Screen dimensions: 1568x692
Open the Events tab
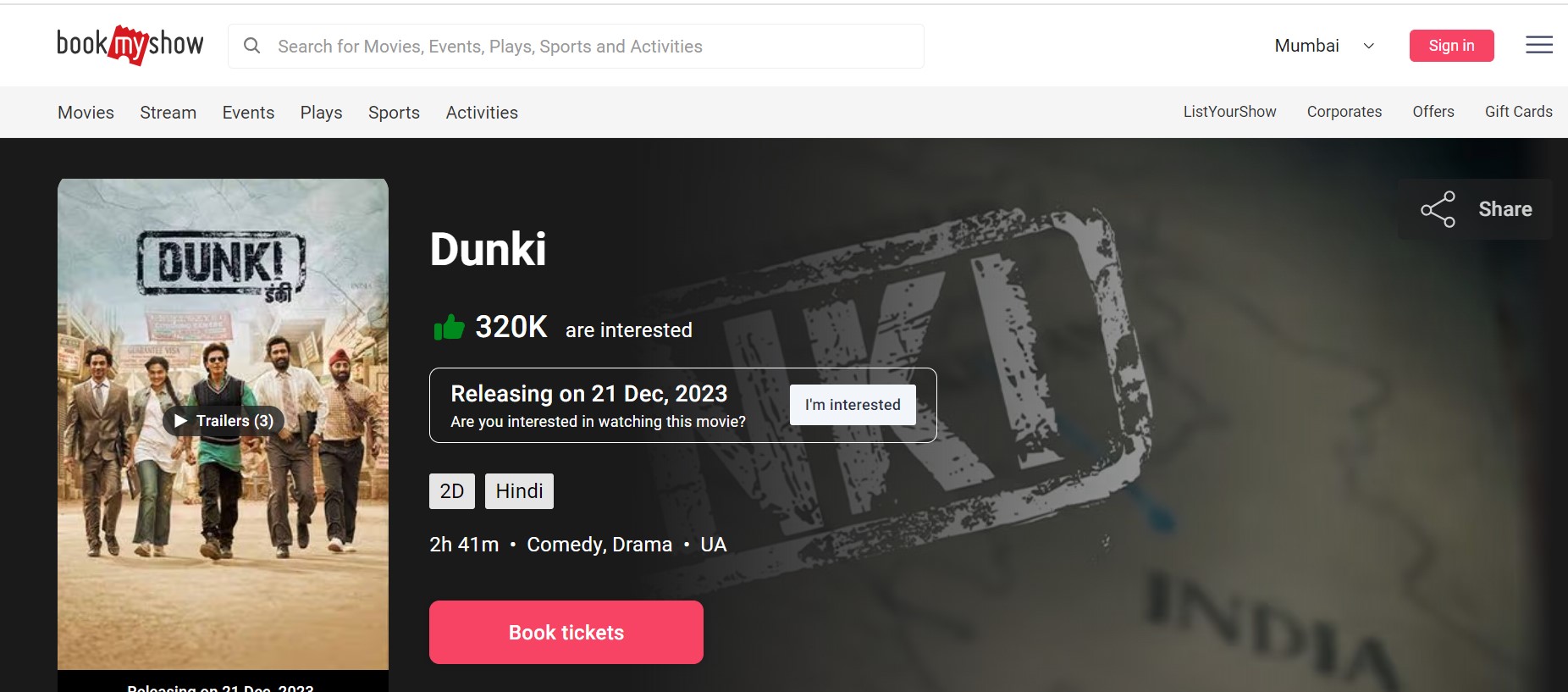click(x=248, y=113)
